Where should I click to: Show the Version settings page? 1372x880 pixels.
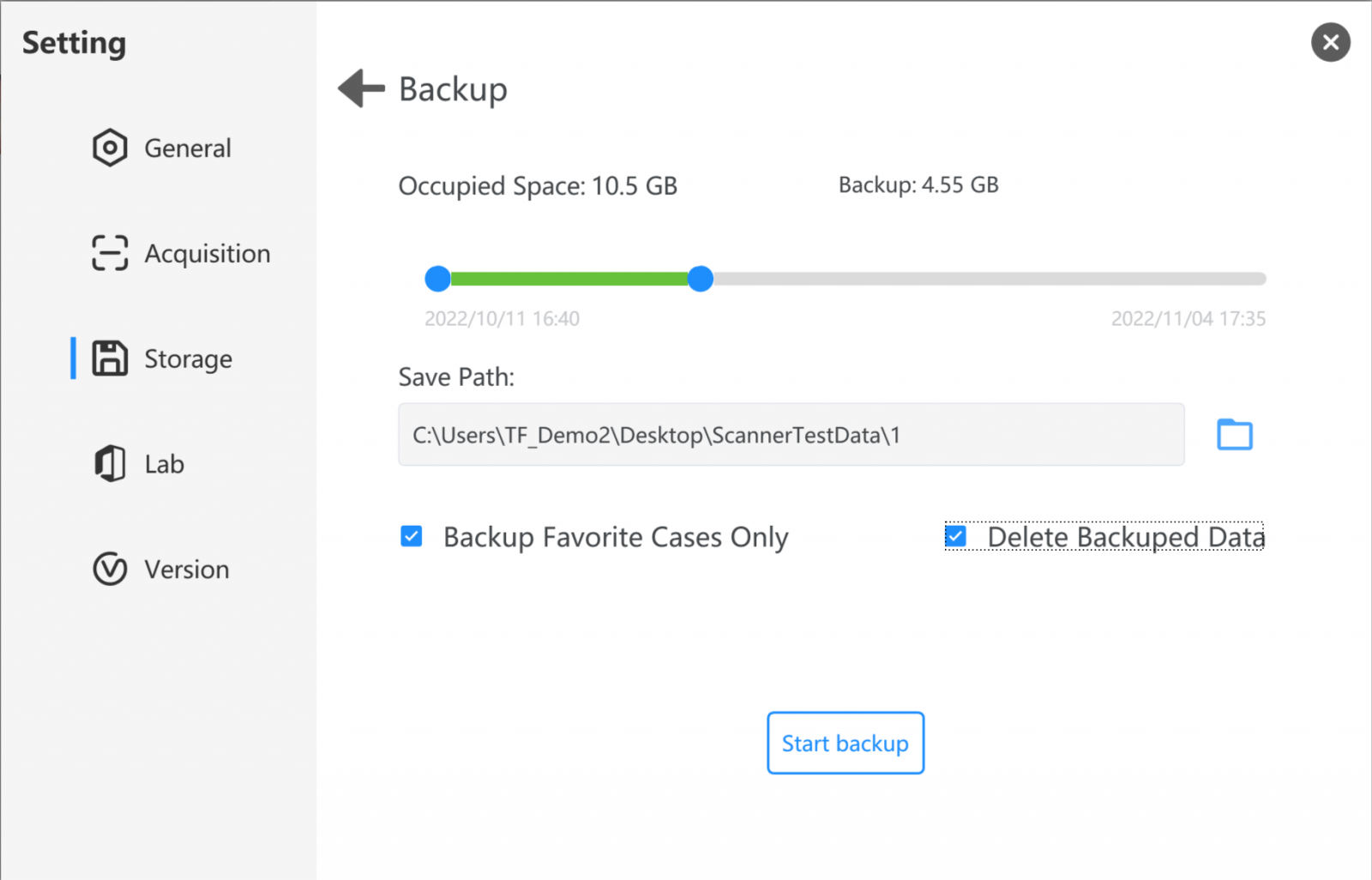[161, 570]
